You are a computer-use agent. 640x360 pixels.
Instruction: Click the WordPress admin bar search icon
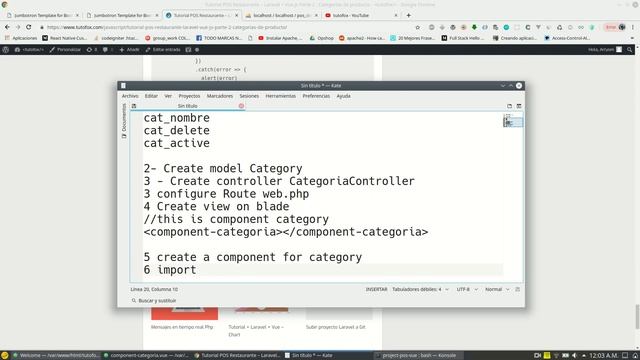629,49
